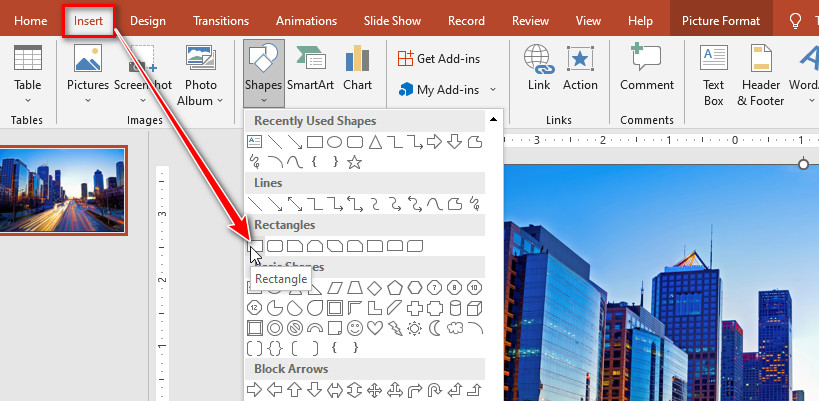The image size is (819, 401).
Task: Choose the Parallelogram basic shape
Action: (335, 287)
